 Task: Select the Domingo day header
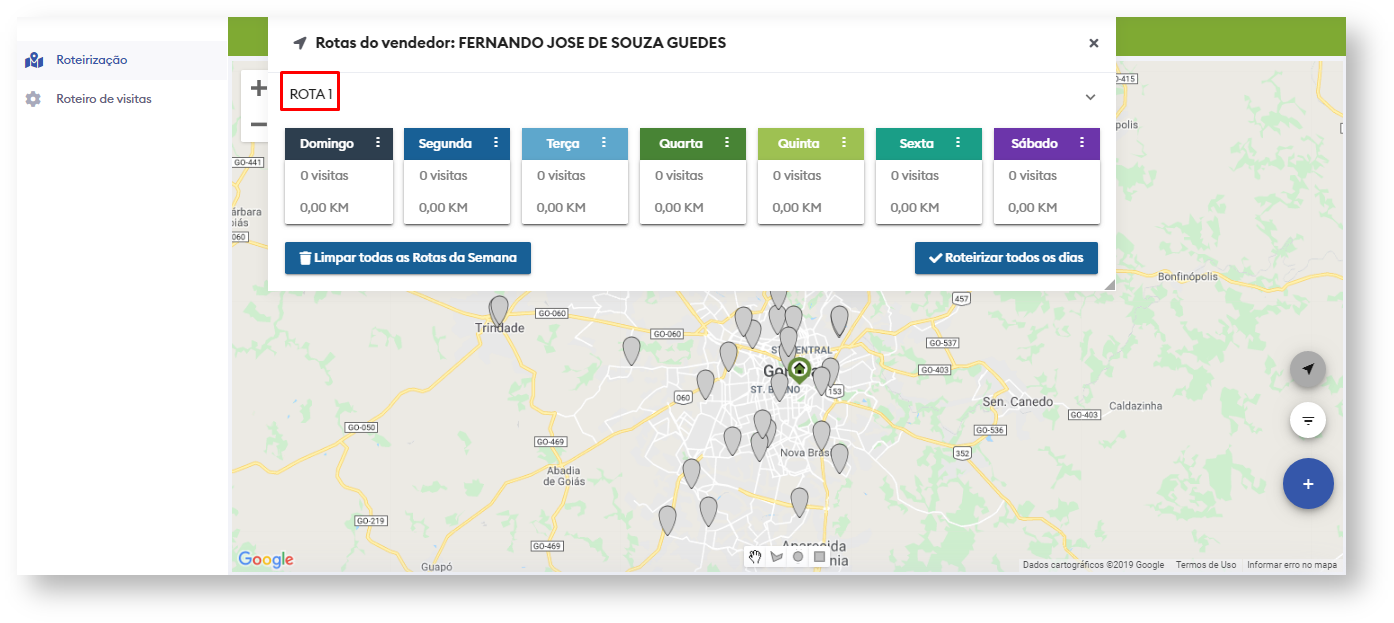pos(339,143)
